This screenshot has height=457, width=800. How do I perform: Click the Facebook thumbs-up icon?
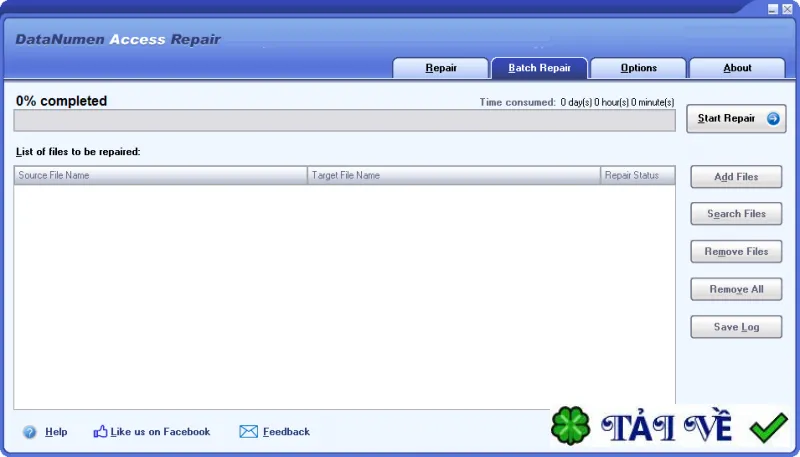[x=100, y=431]
